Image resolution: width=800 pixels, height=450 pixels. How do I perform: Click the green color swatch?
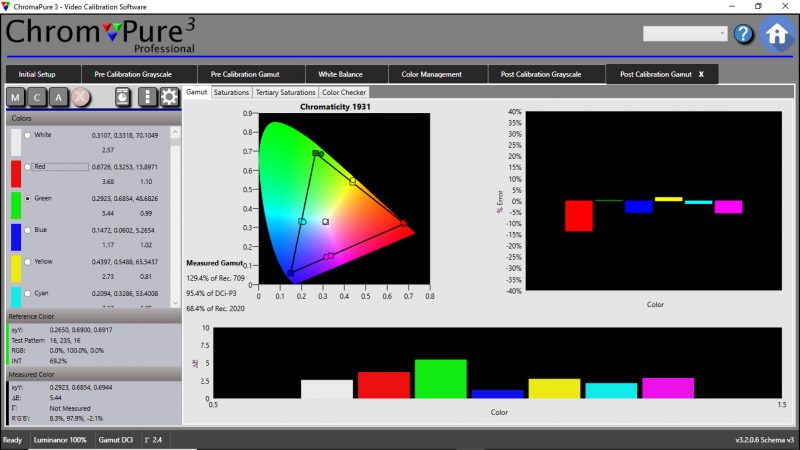pos(14,206)
